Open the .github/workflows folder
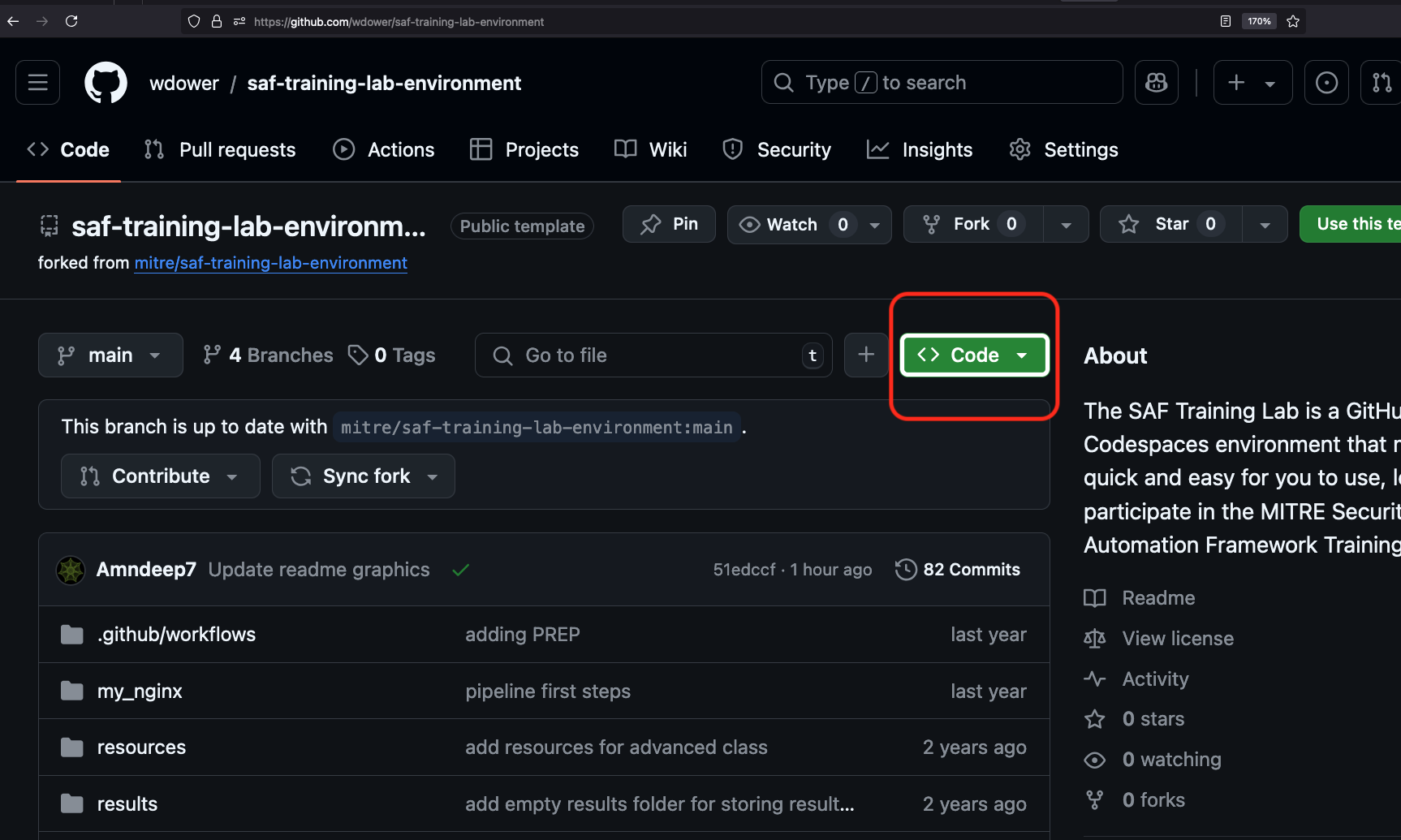This screenshot has height=840, width=1401. [x=176, y=635]
